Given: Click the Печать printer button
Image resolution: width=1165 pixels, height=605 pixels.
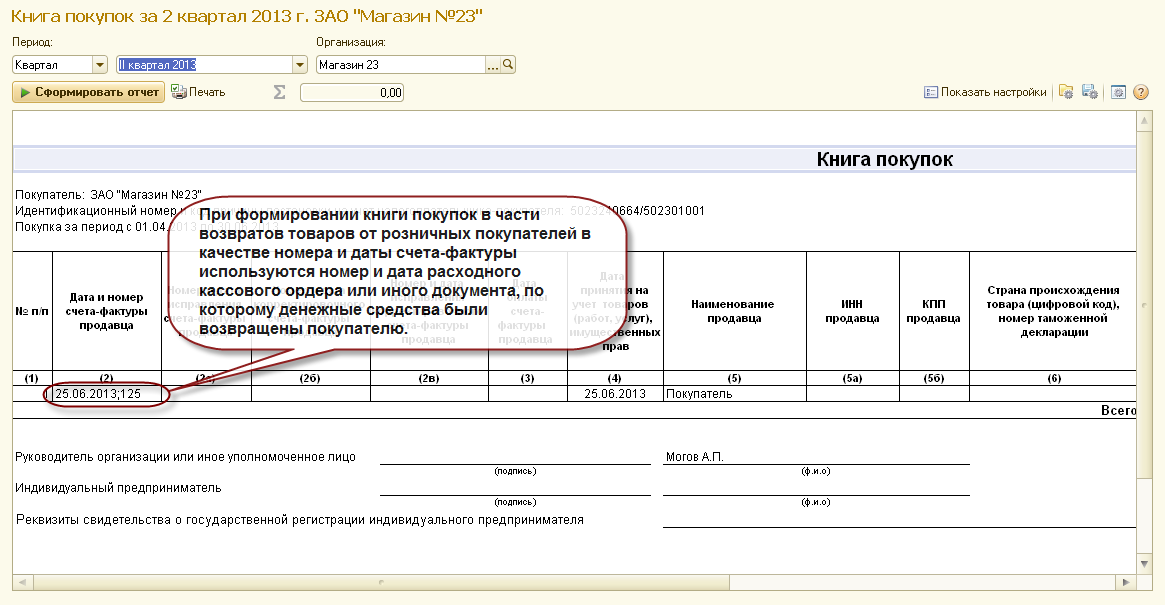Looking at the screenshot, I should [198, 92].
